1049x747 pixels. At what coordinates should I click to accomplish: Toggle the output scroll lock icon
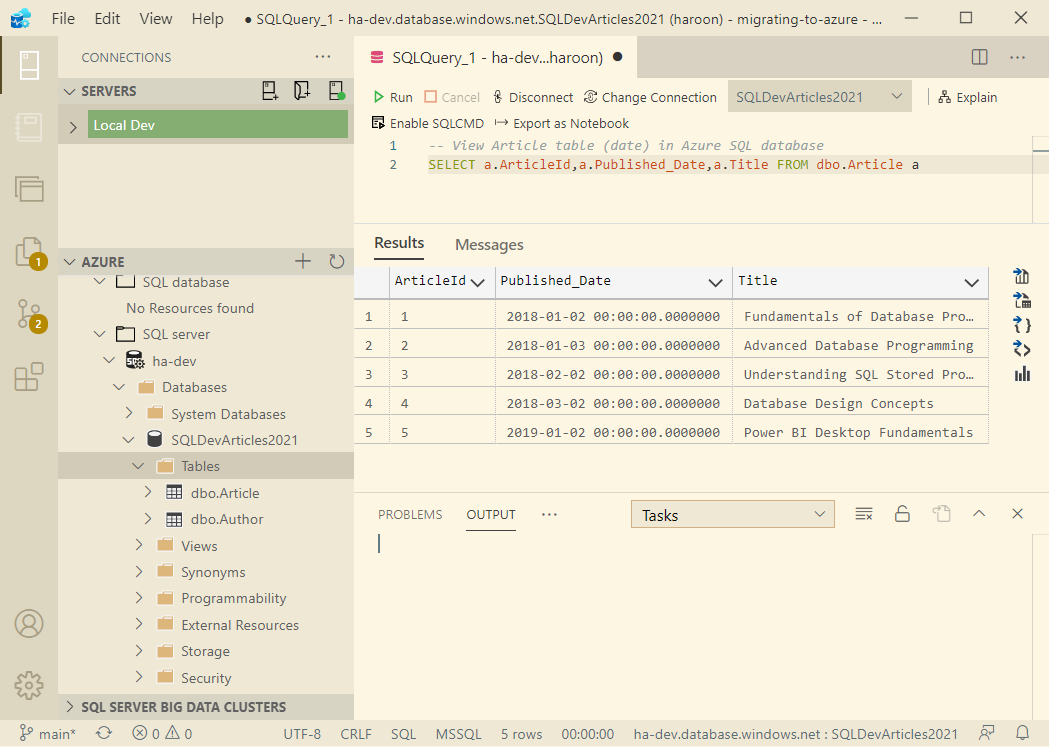point(902,514)
